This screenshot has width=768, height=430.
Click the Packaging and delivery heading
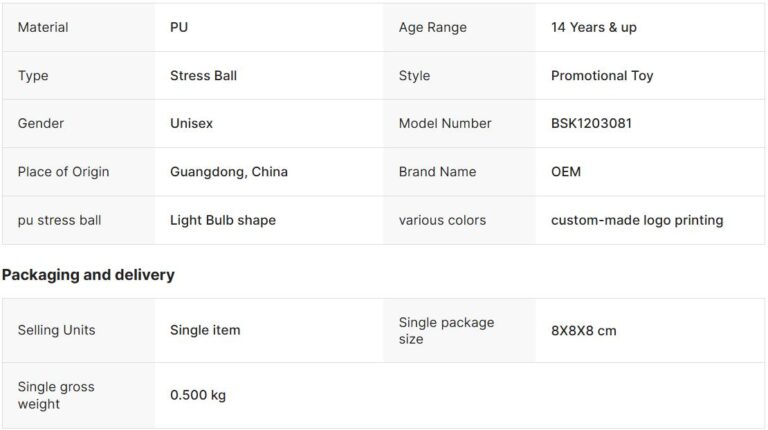click(x=88, y=274)
